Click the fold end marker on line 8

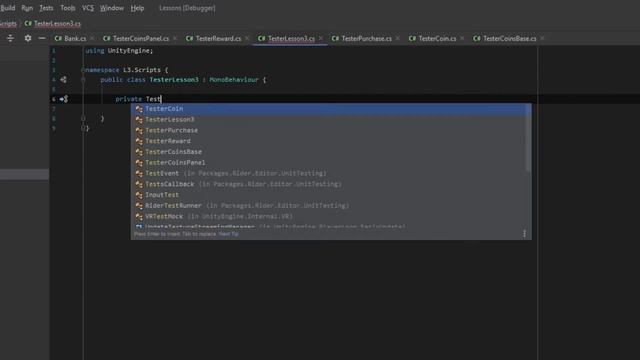pos(83,118)
